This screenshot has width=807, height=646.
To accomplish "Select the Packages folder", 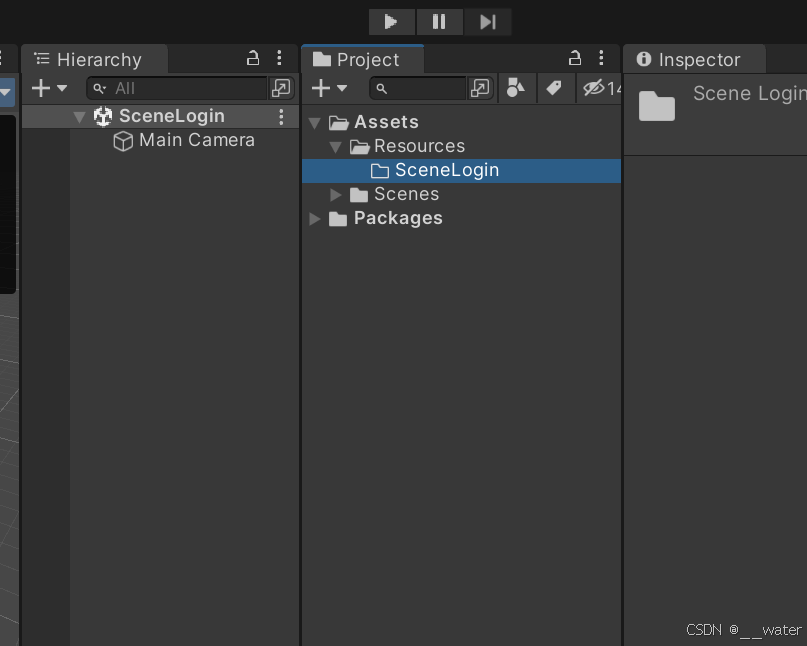I will coord(398,218).
